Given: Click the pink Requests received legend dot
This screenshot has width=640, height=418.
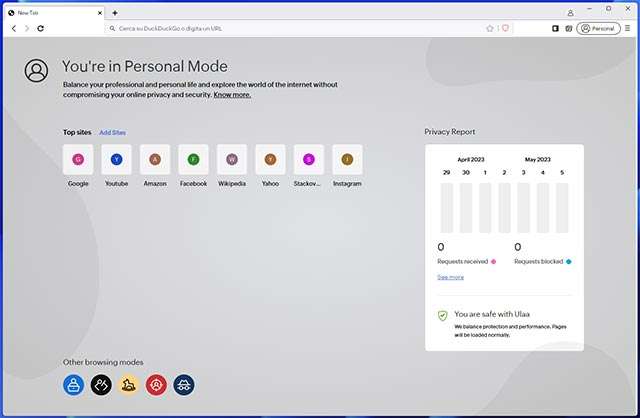Looking at the screenshot, I should point(493,262).
